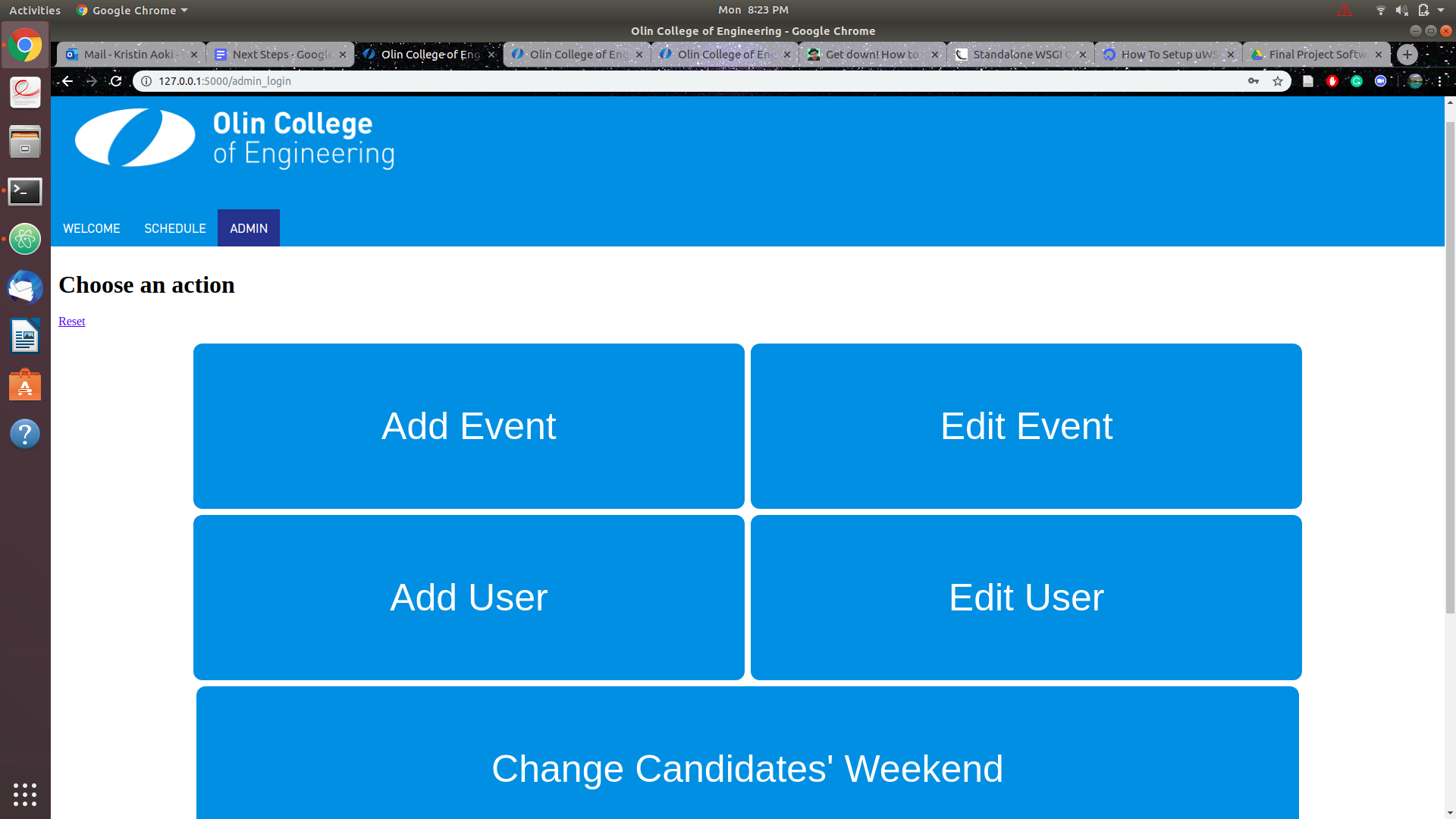Click Change Candidates' Weekend option

click(x=747, y=769)
